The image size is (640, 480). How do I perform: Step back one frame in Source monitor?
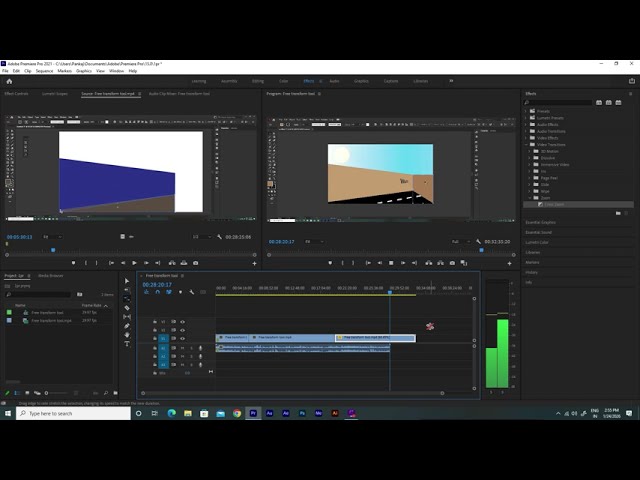[123, 263]
